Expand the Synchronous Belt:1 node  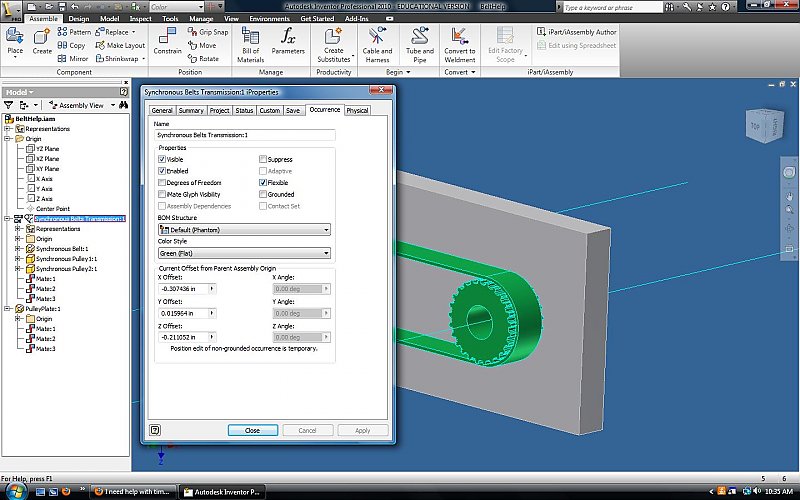point(17,248)
